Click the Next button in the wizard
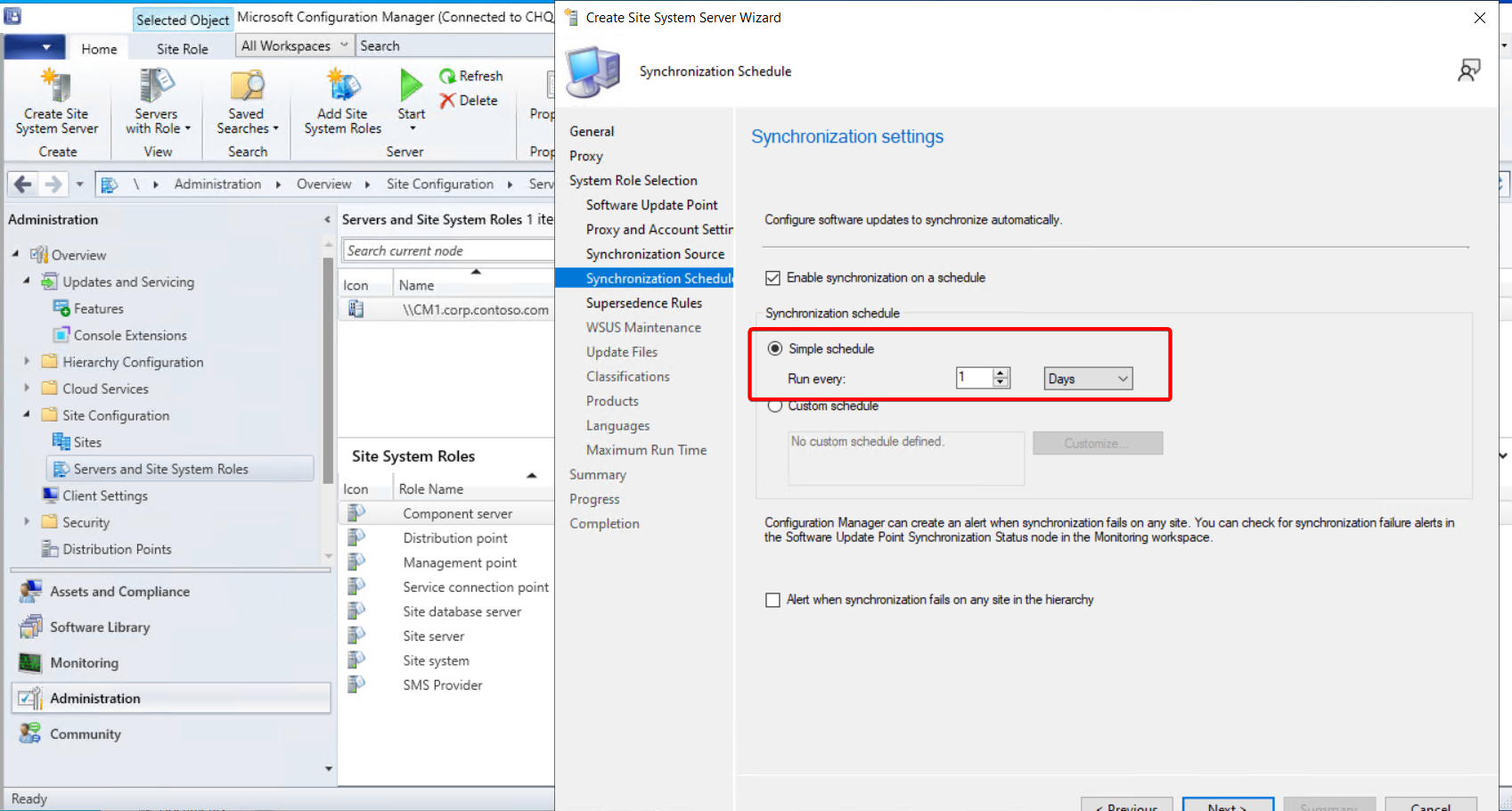Image resolution: width=1512 pixels, height=811 pixels. 1228,805
